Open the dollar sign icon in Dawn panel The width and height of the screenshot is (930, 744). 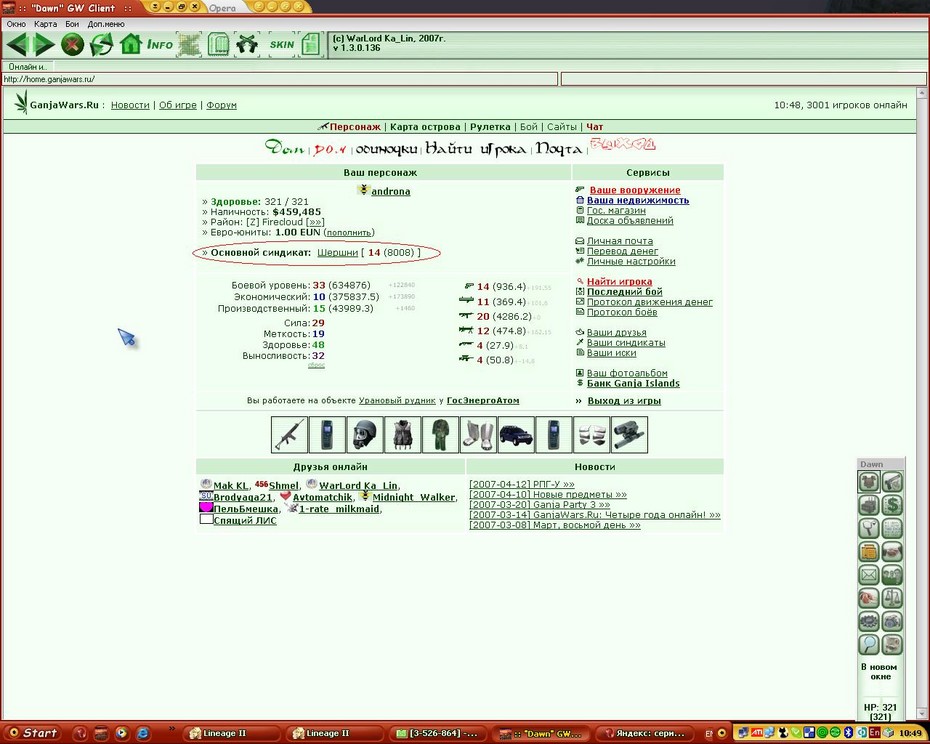pos(892,505)
